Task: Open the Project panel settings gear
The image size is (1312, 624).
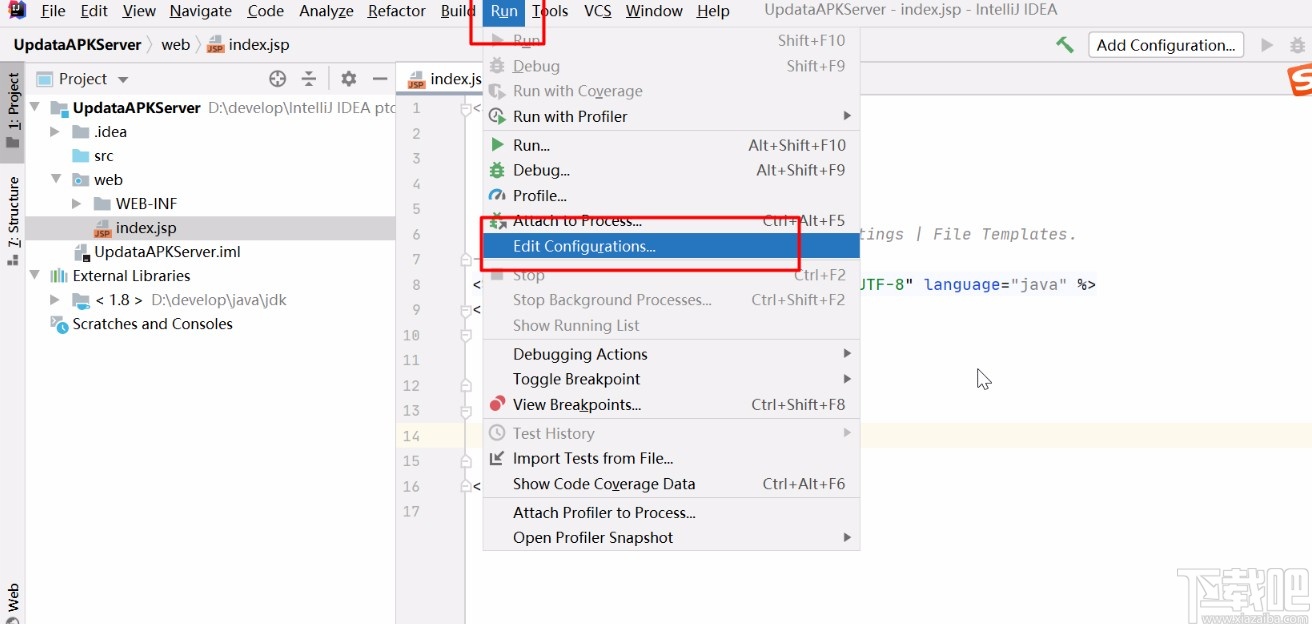Action: [347, 78]
